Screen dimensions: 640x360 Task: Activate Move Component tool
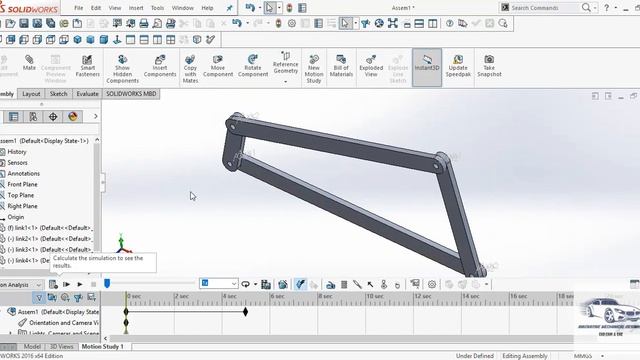tap(218, 66)
